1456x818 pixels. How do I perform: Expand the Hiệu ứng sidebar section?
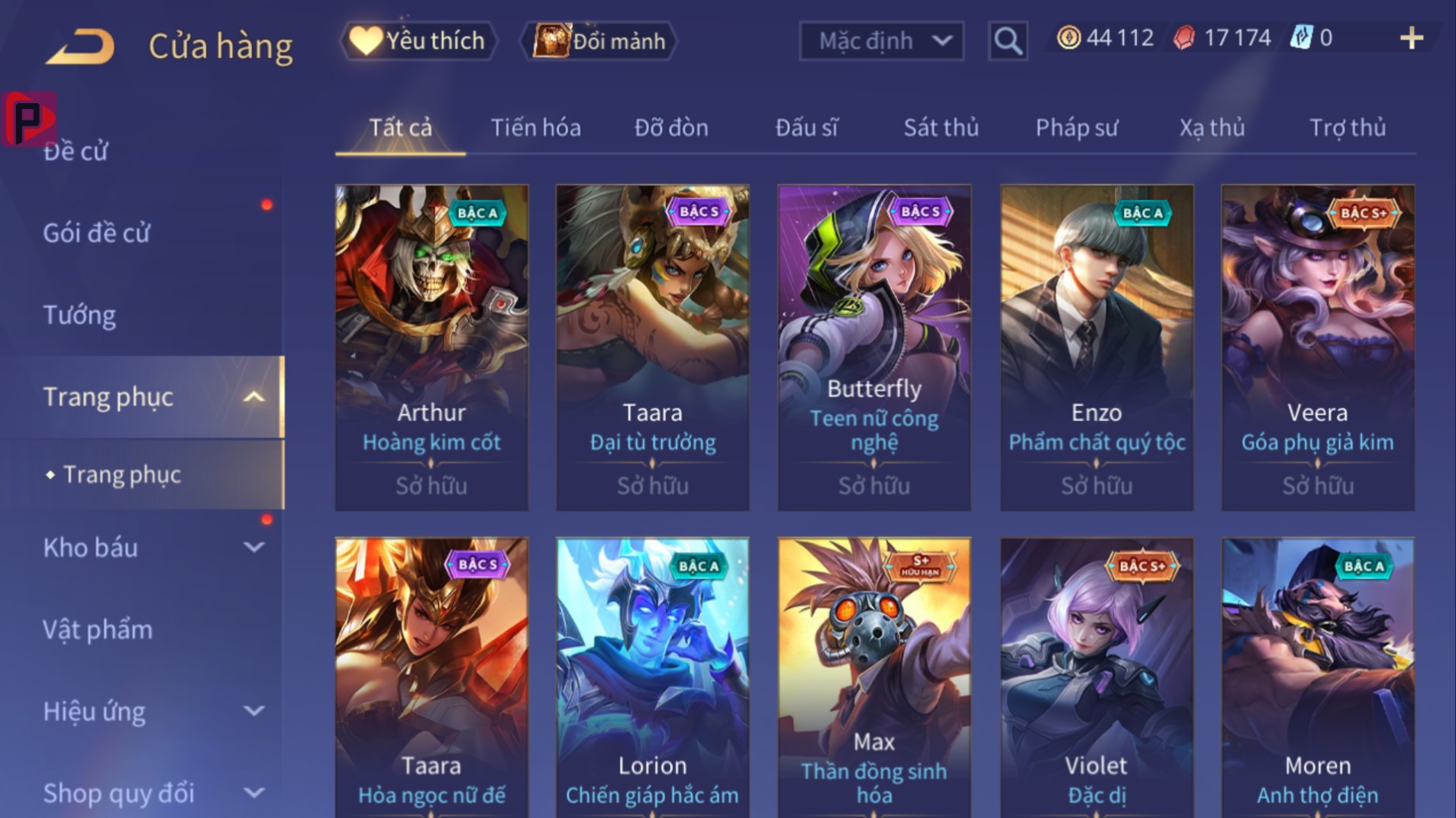coord(254,711)
